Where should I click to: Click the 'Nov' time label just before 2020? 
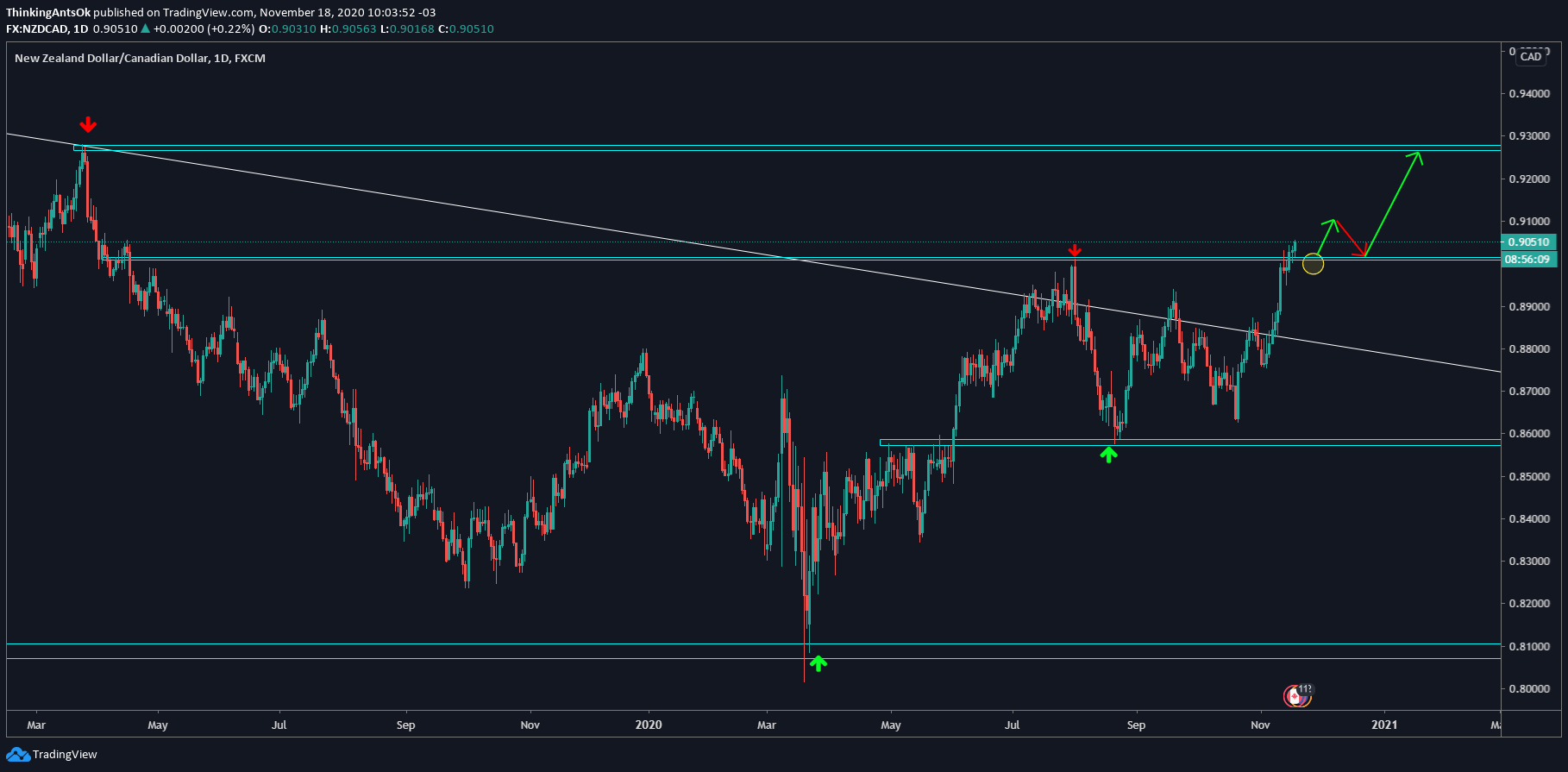click(x=530, y=725)
